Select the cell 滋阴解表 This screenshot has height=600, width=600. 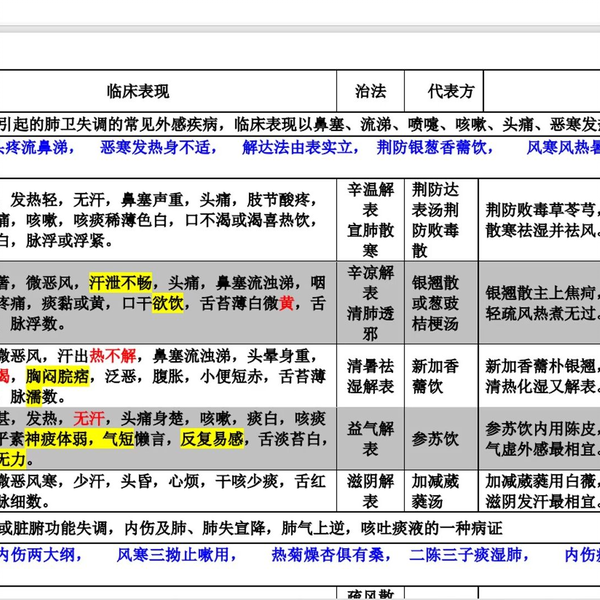tap(370, 491)
